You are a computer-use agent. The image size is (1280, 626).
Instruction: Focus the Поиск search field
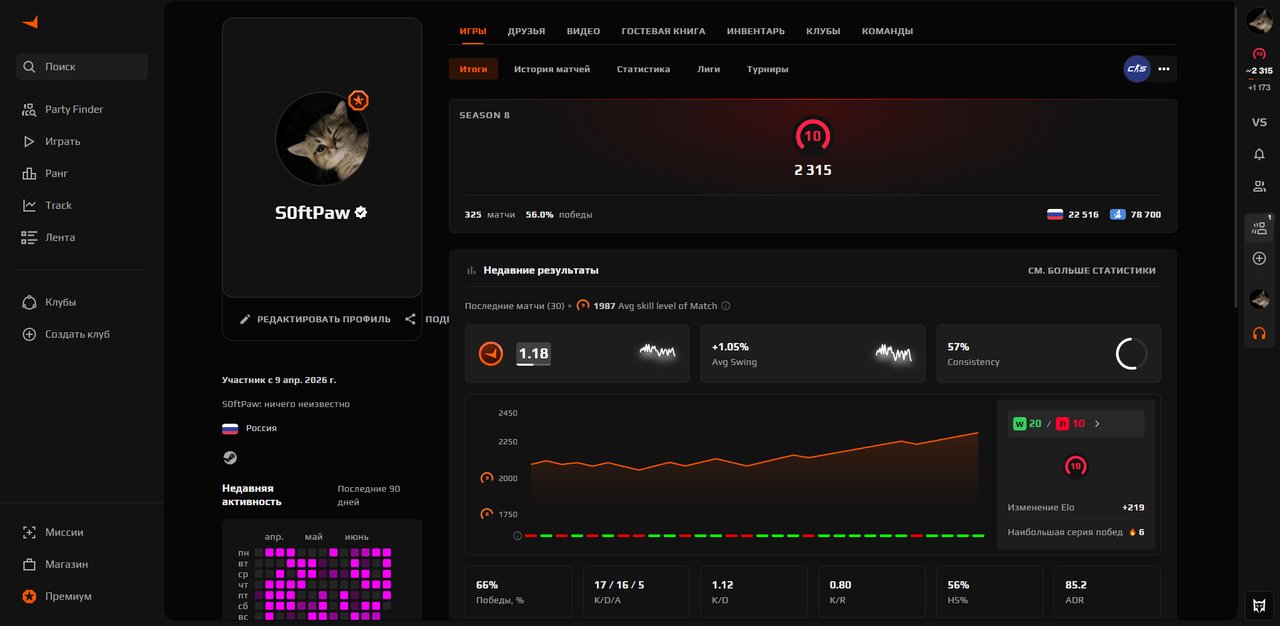coord(82,67)
